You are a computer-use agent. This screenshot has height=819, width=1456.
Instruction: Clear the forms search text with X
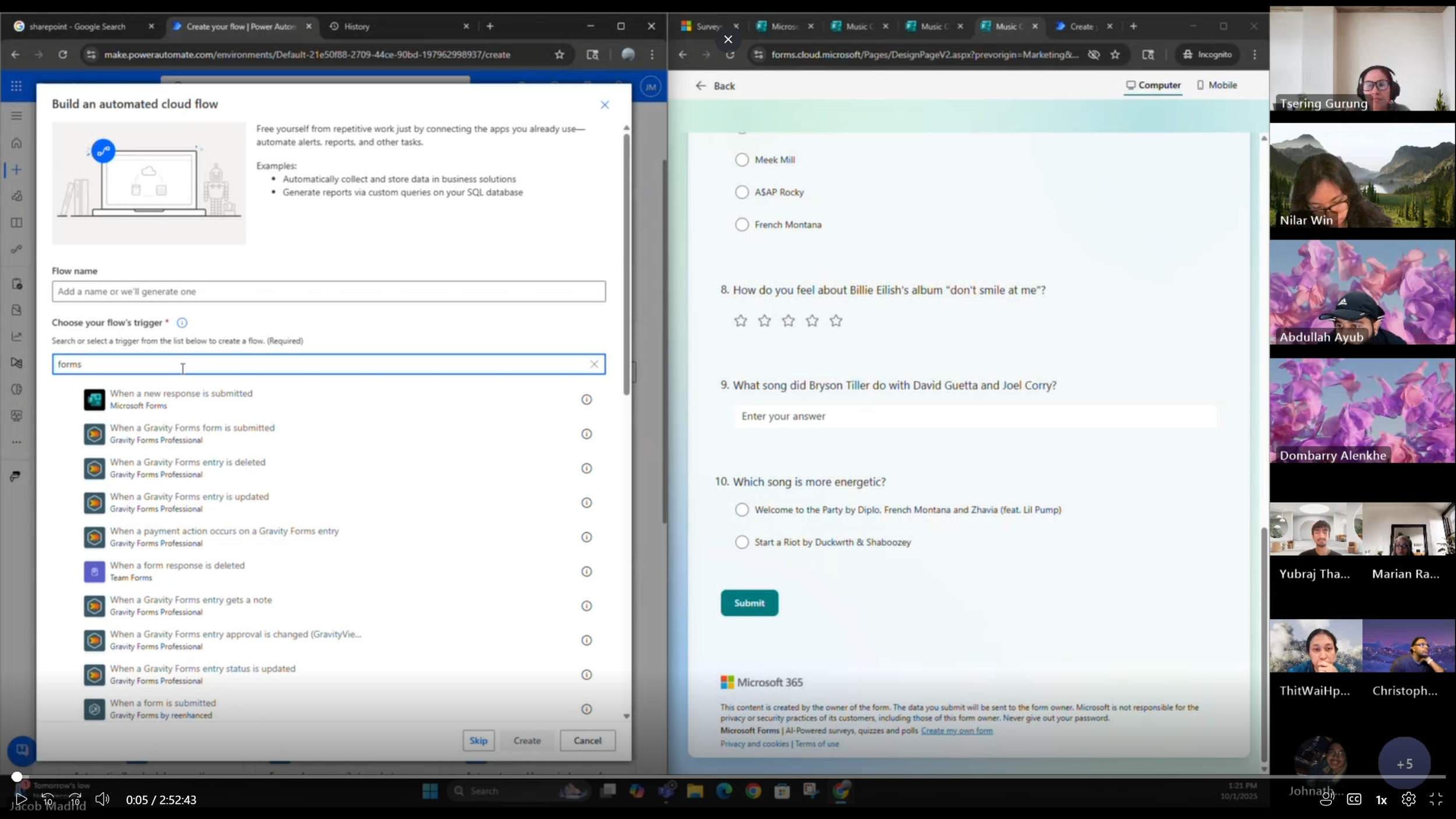(593, 364)
